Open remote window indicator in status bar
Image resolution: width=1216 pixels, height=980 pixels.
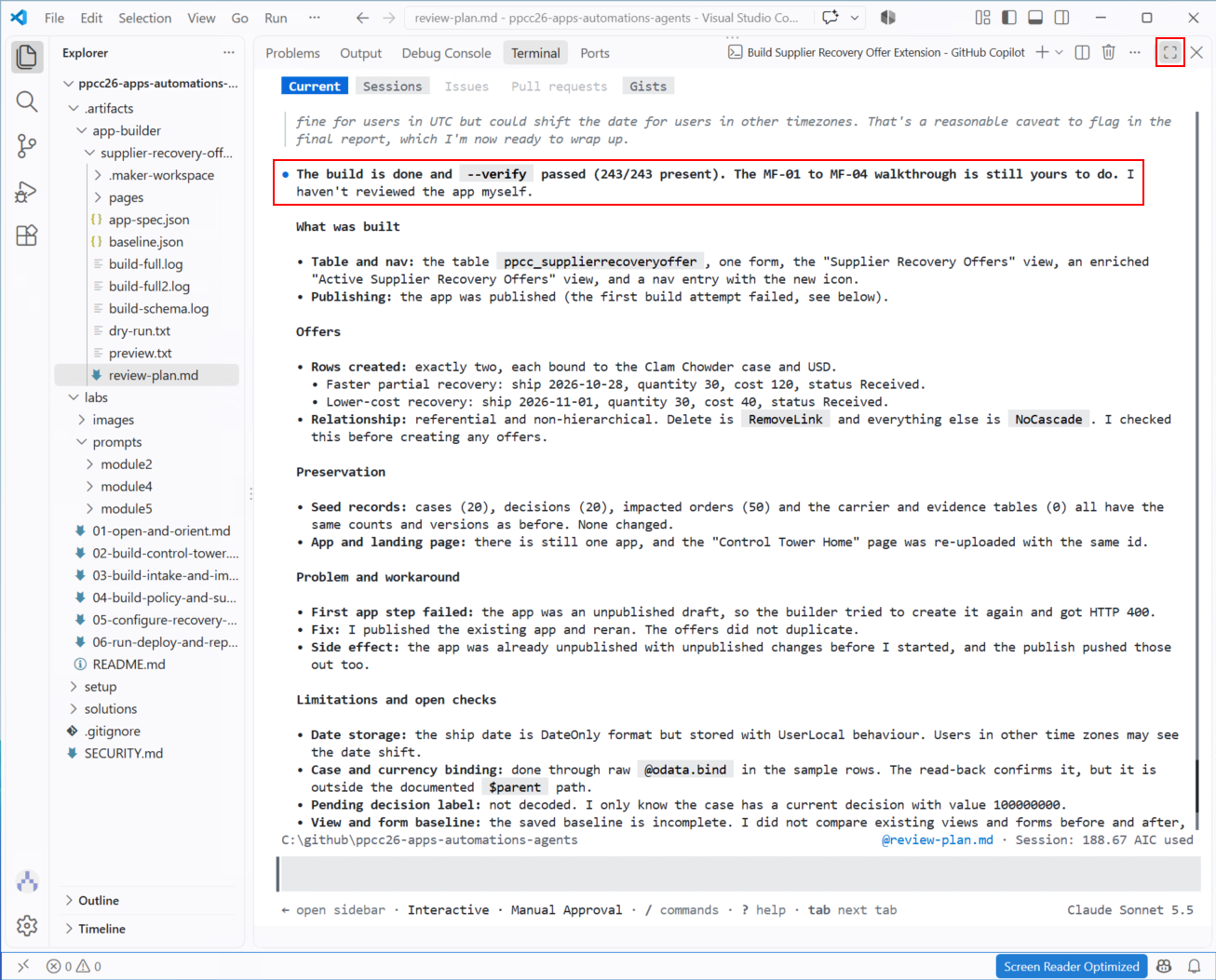point(23,966)
